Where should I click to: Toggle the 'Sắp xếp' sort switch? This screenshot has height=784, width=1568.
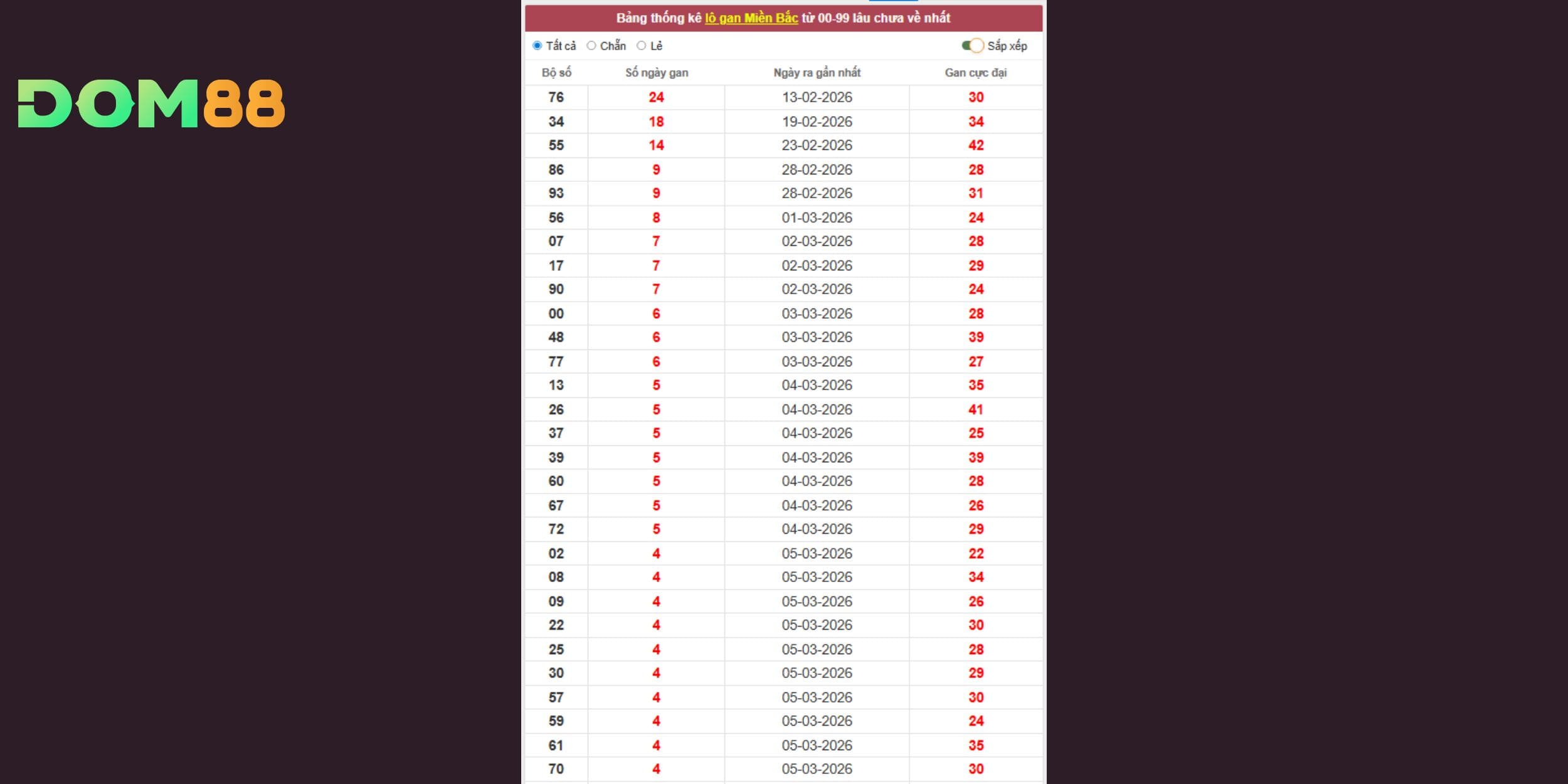(972, 46)
